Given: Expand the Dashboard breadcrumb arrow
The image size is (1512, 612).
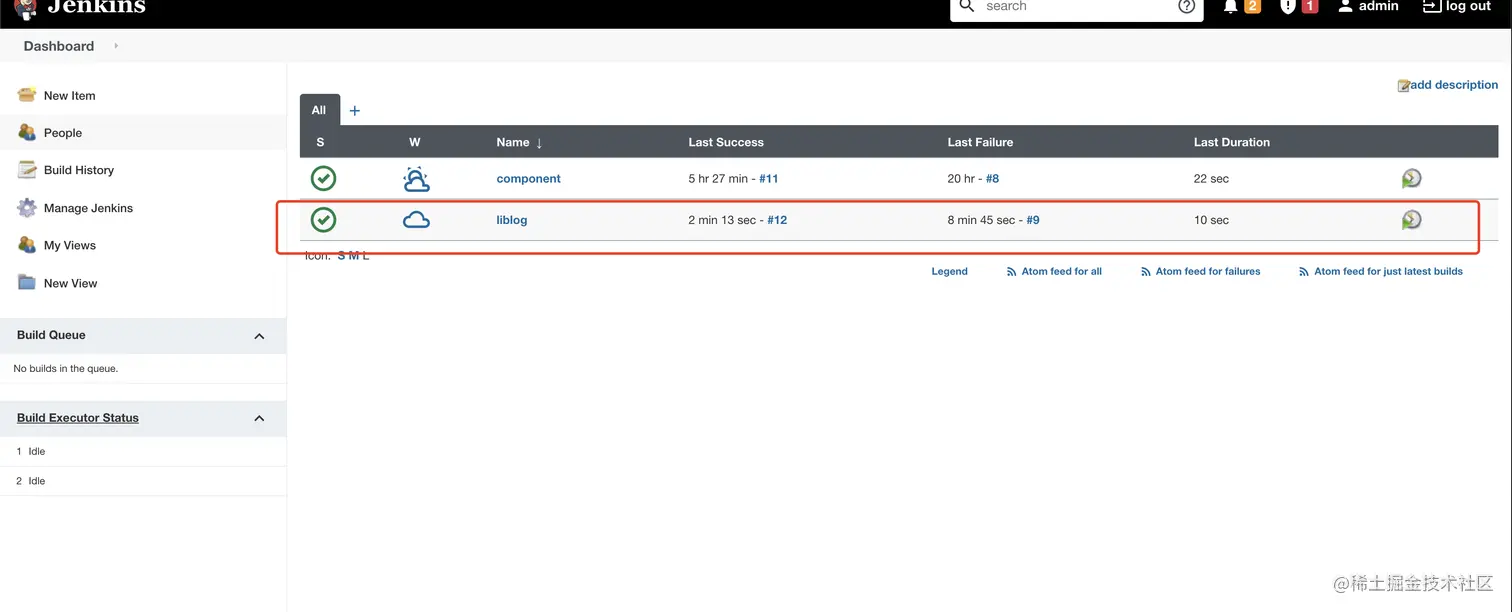Looking at the screenshot, I should point(116,46).
